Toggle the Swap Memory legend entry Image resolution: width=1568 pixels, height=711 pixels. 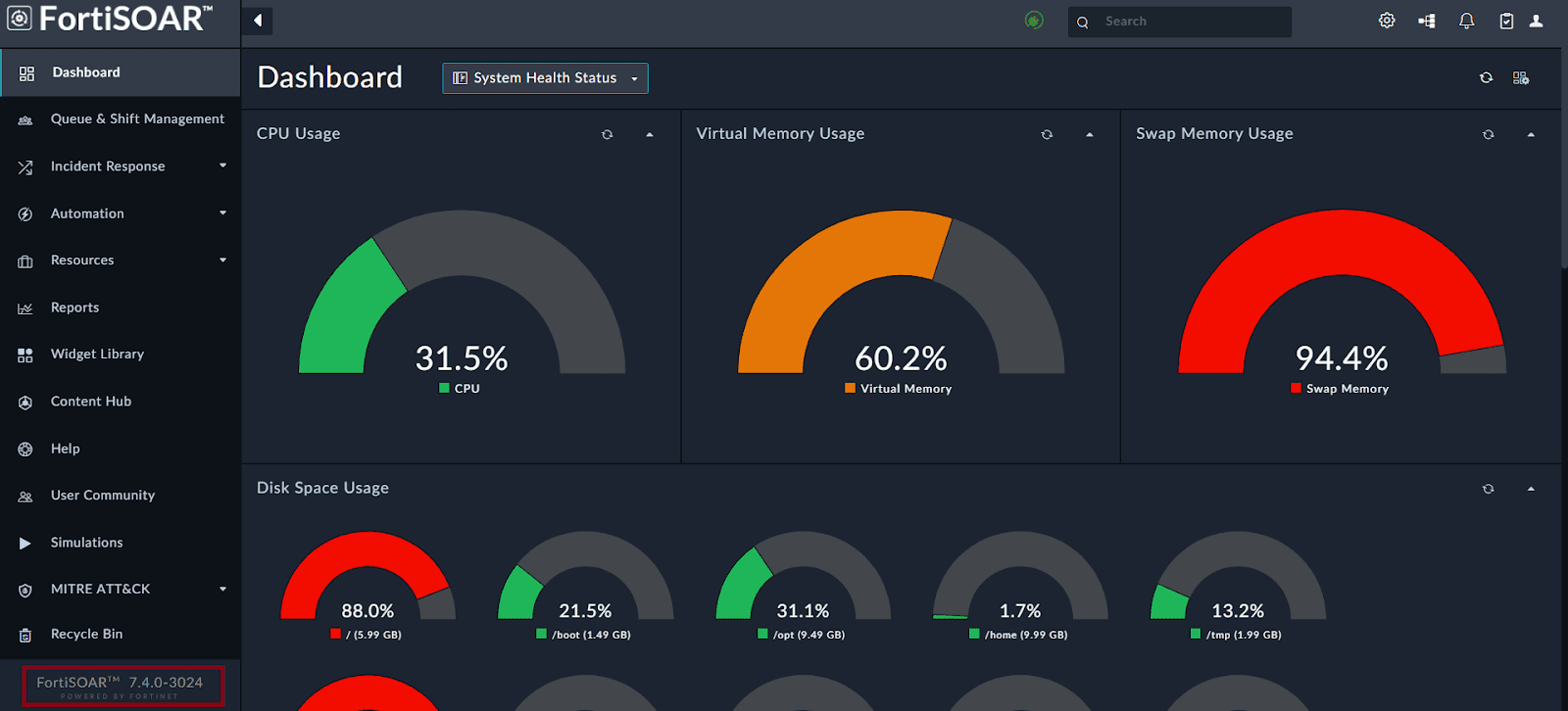[x=1340, y=389]
